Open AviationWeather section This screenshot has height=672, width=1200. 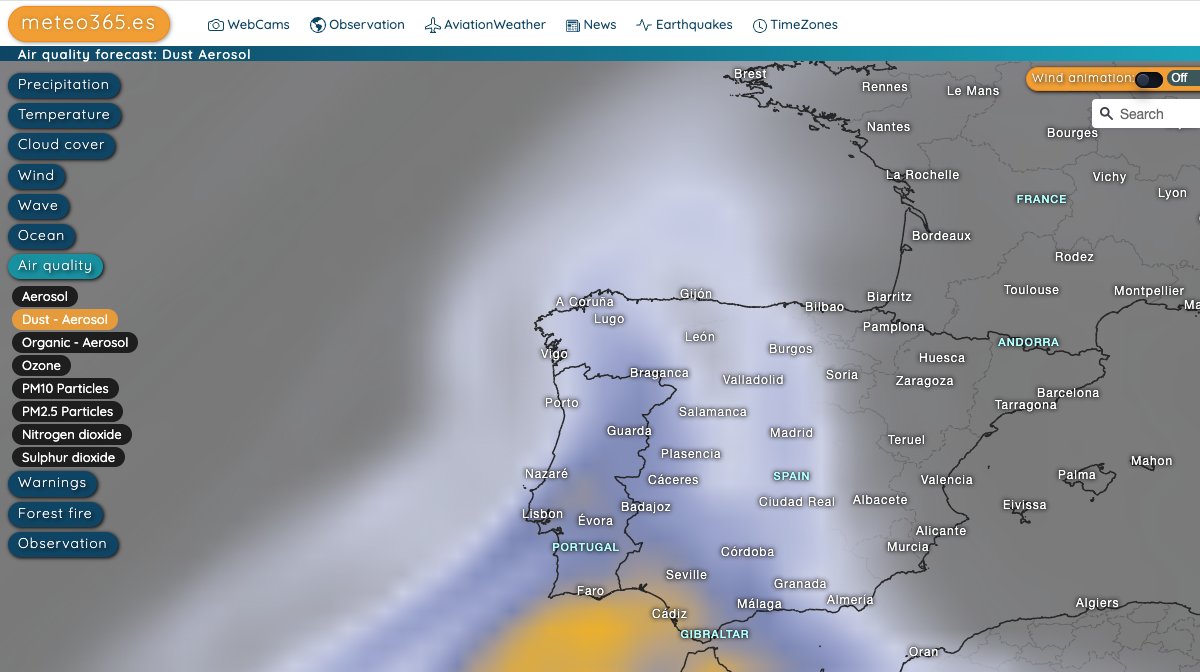(x=486, y=25)
